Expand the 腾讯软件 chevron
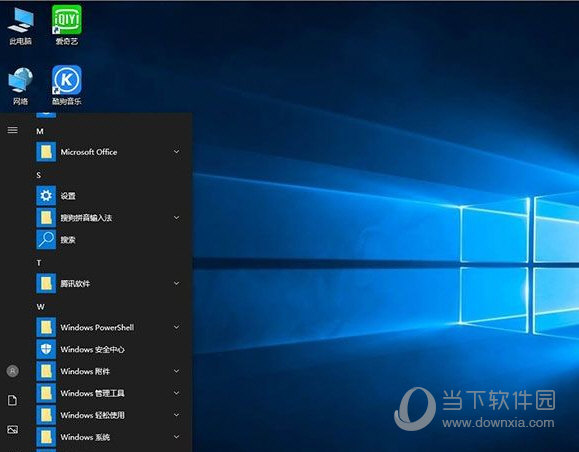The width and height of the screenshot is (579, 452). [x=177, y=283]
